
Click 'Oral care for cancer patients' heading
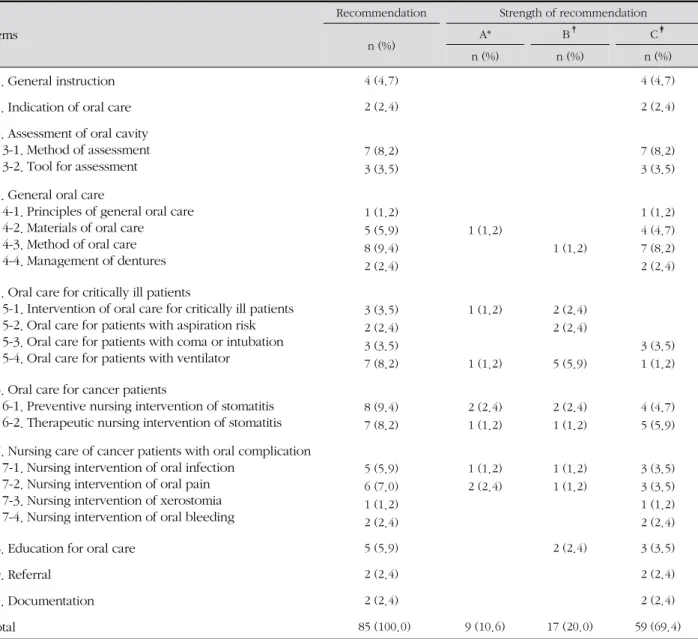87,390
